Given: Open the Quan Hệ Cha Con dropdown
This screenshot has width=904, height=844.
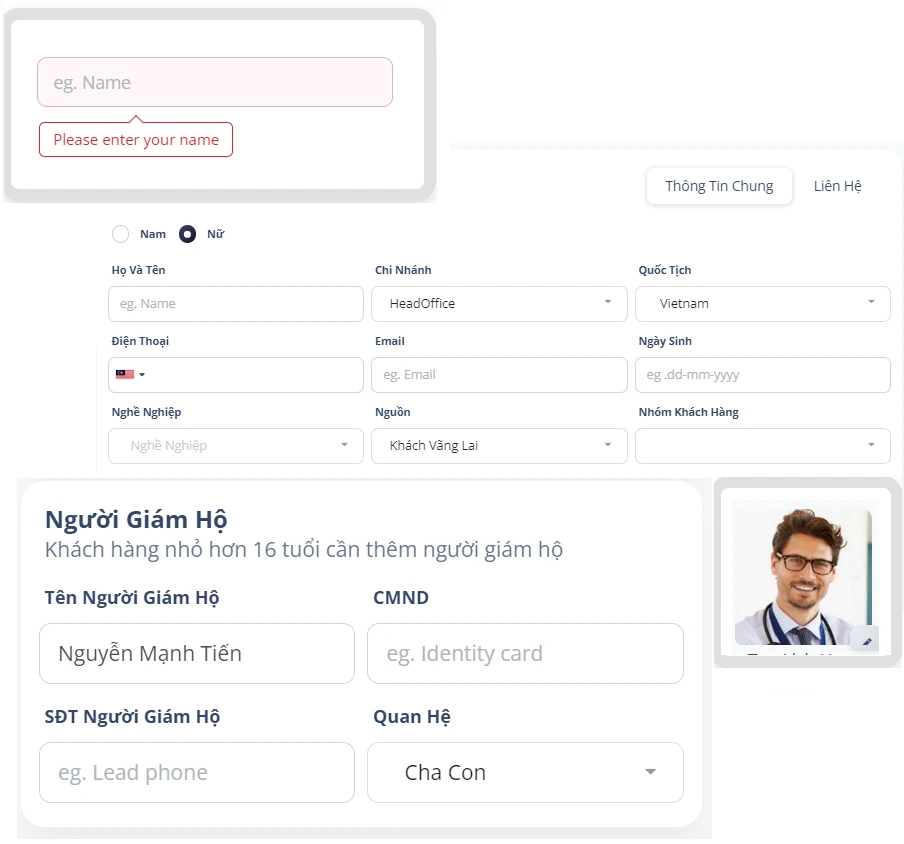Looking at the screenshot, I should click(525, 772).
